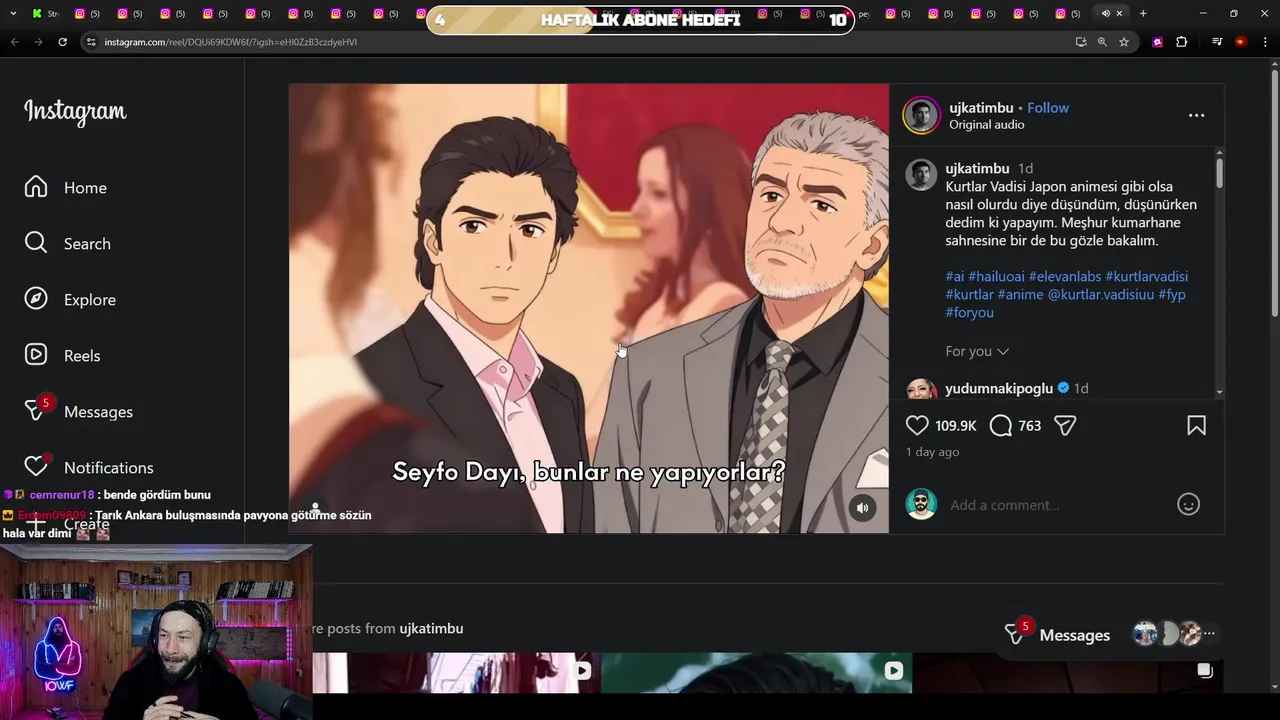Open Messages in the left sidebar
1280x720 pixels.
[x=78, y=411]
